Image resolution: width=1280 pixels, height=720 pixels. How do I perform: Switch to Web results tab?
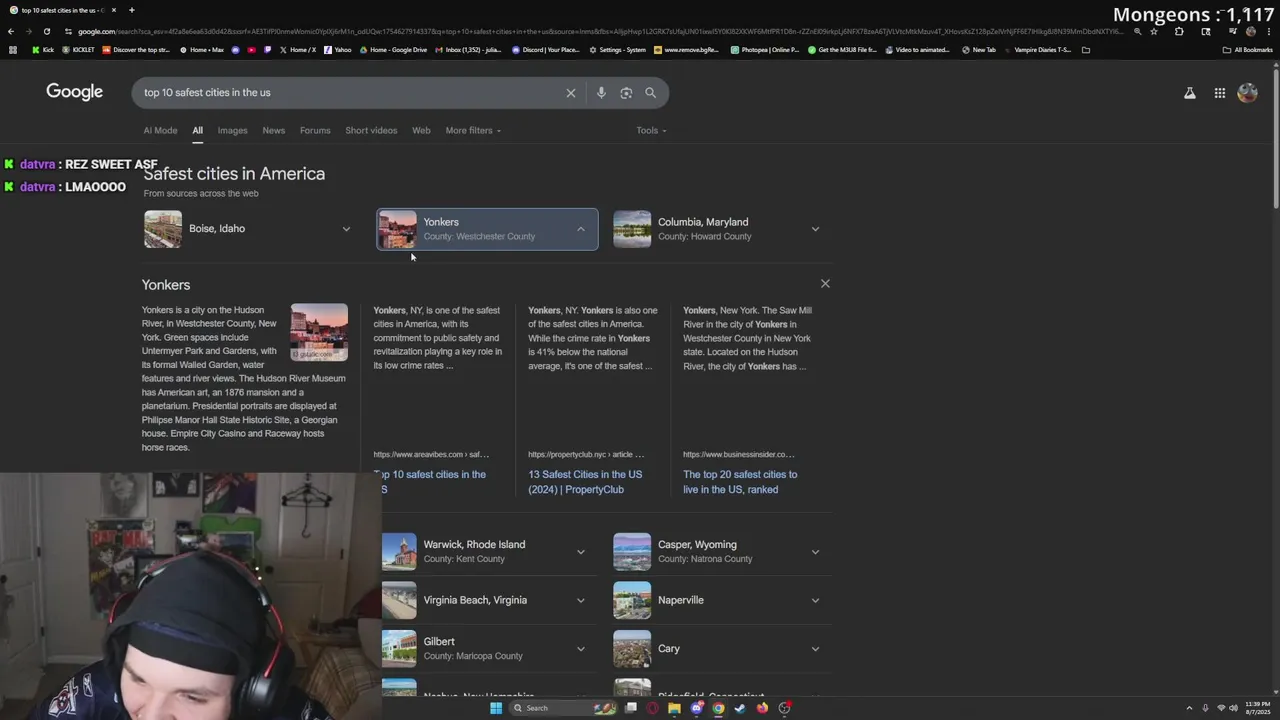point(421,130)
